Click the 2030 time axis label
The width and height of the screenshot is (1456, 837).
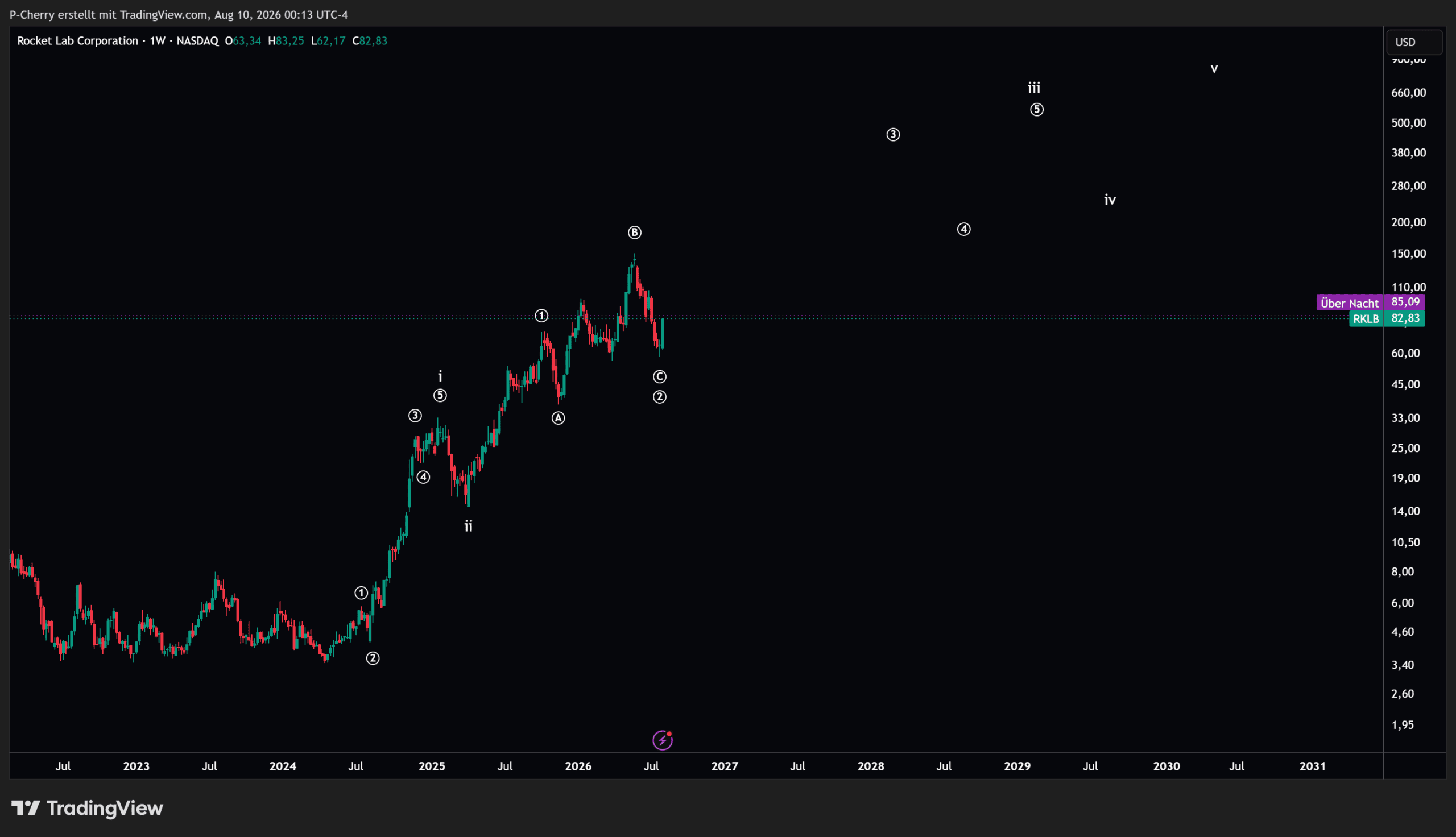tap(1167, 766)
